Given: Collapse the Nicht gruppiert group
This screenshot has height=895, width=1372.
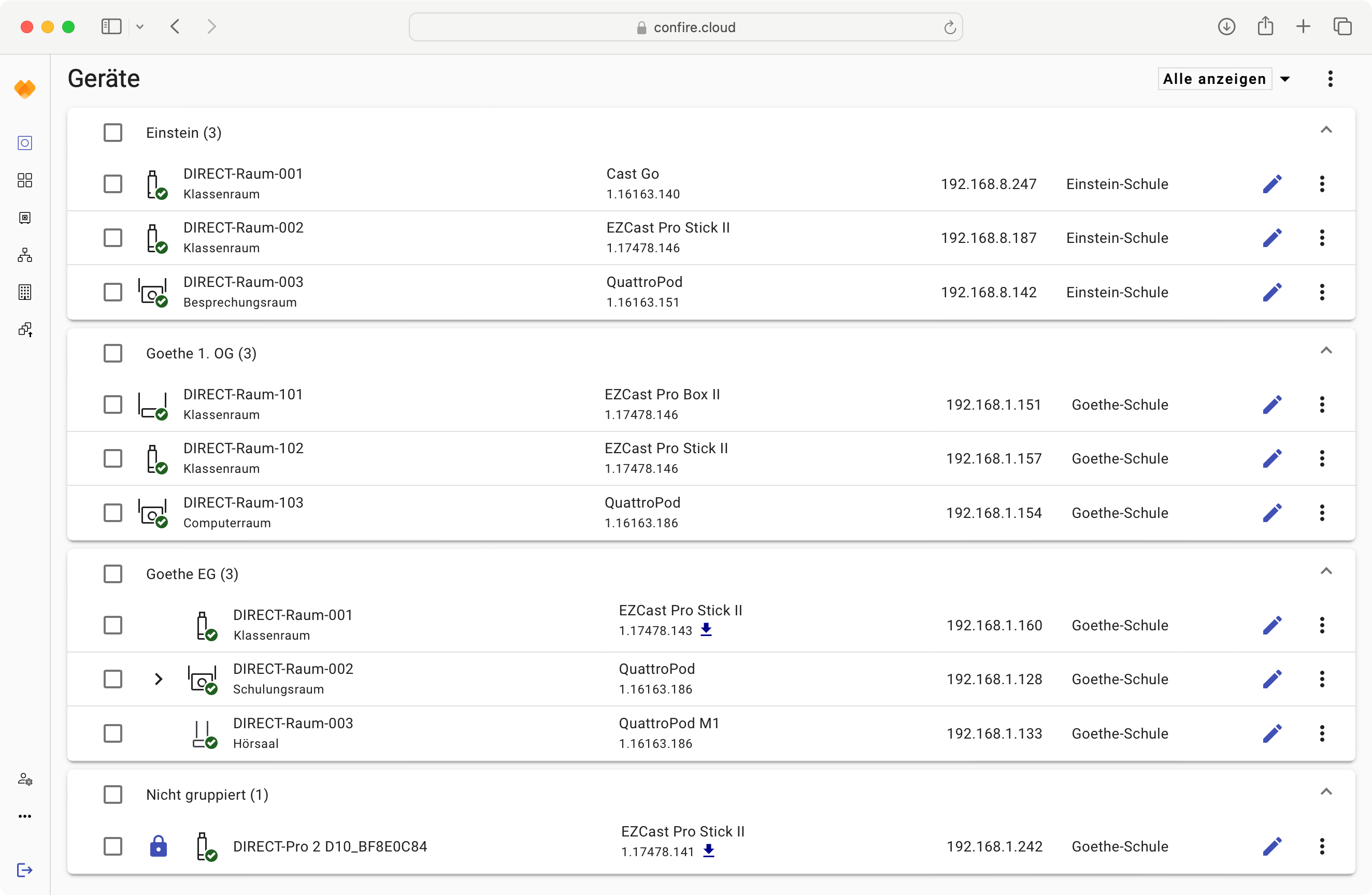Looking at the screenshot, I should (1326, 792).
